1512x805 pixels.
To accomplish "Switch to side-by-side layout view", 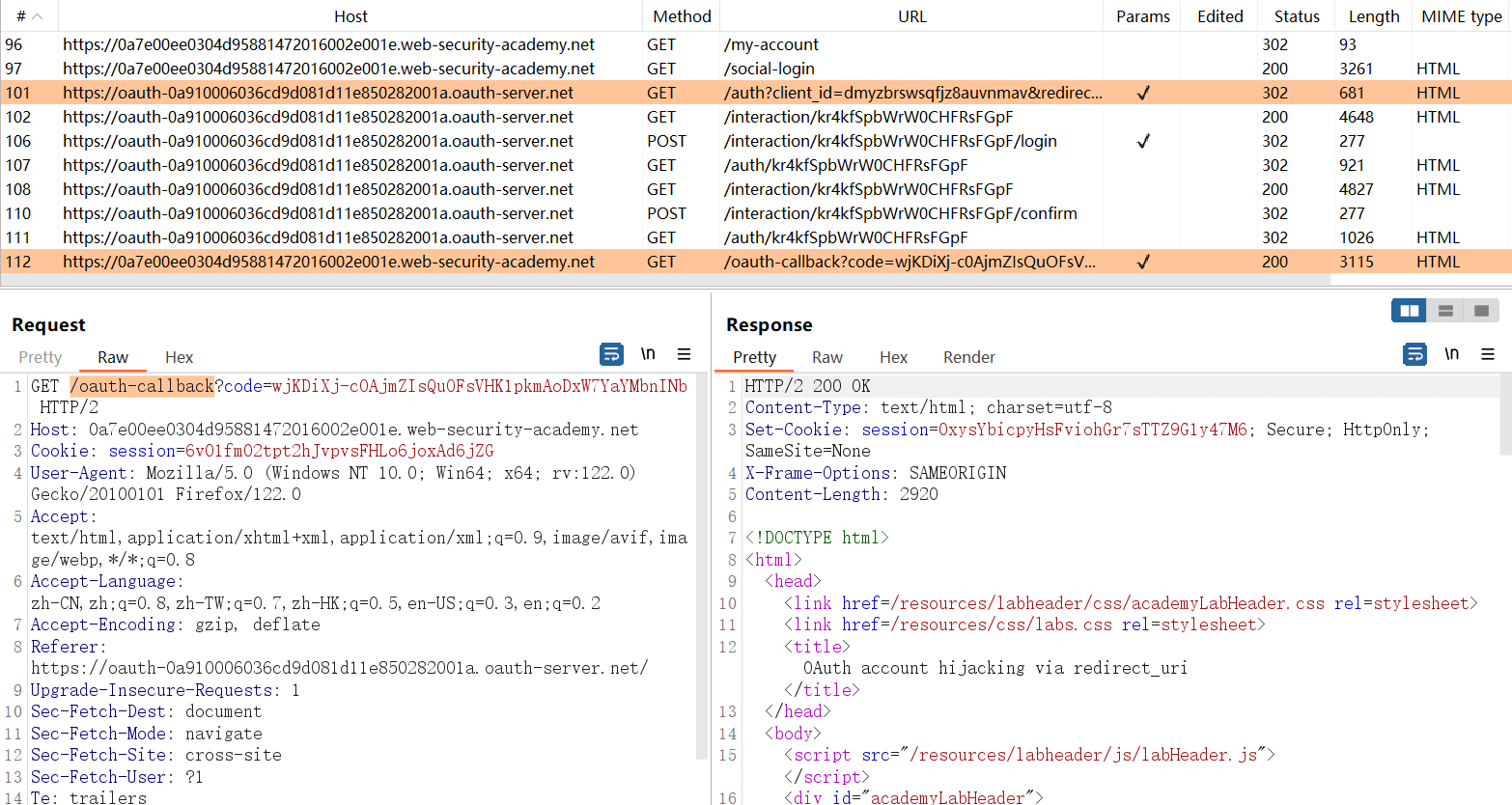I will [x=1409, y=311].
